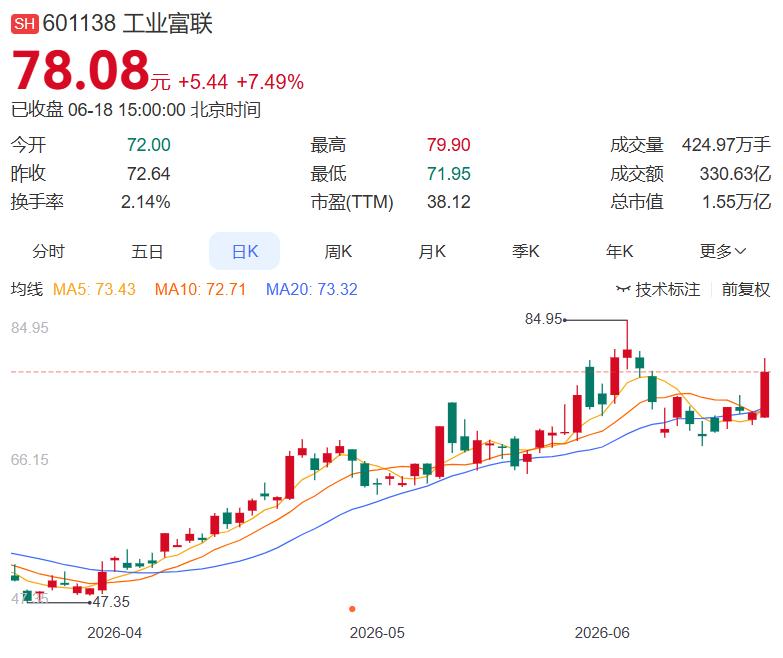The image size is (783, 658).
Task: Expand the 更多 dropdown
Action: (722, 251)
